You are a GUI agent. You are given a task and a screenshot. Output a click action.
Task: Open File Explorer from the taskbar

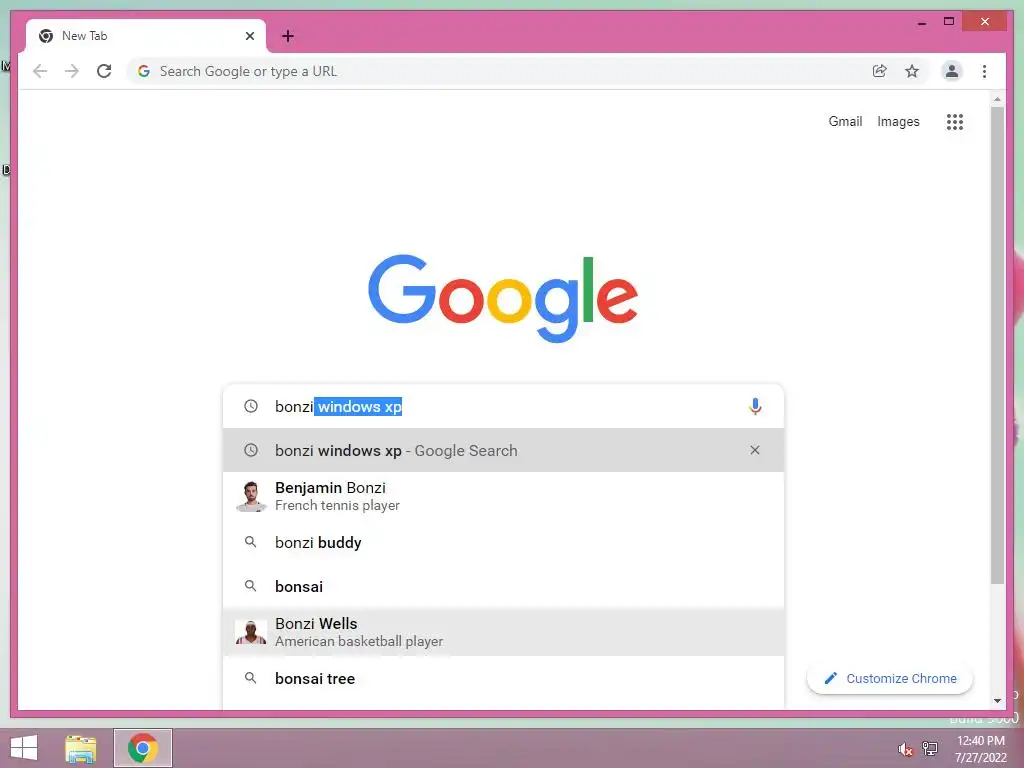[81, 748]
